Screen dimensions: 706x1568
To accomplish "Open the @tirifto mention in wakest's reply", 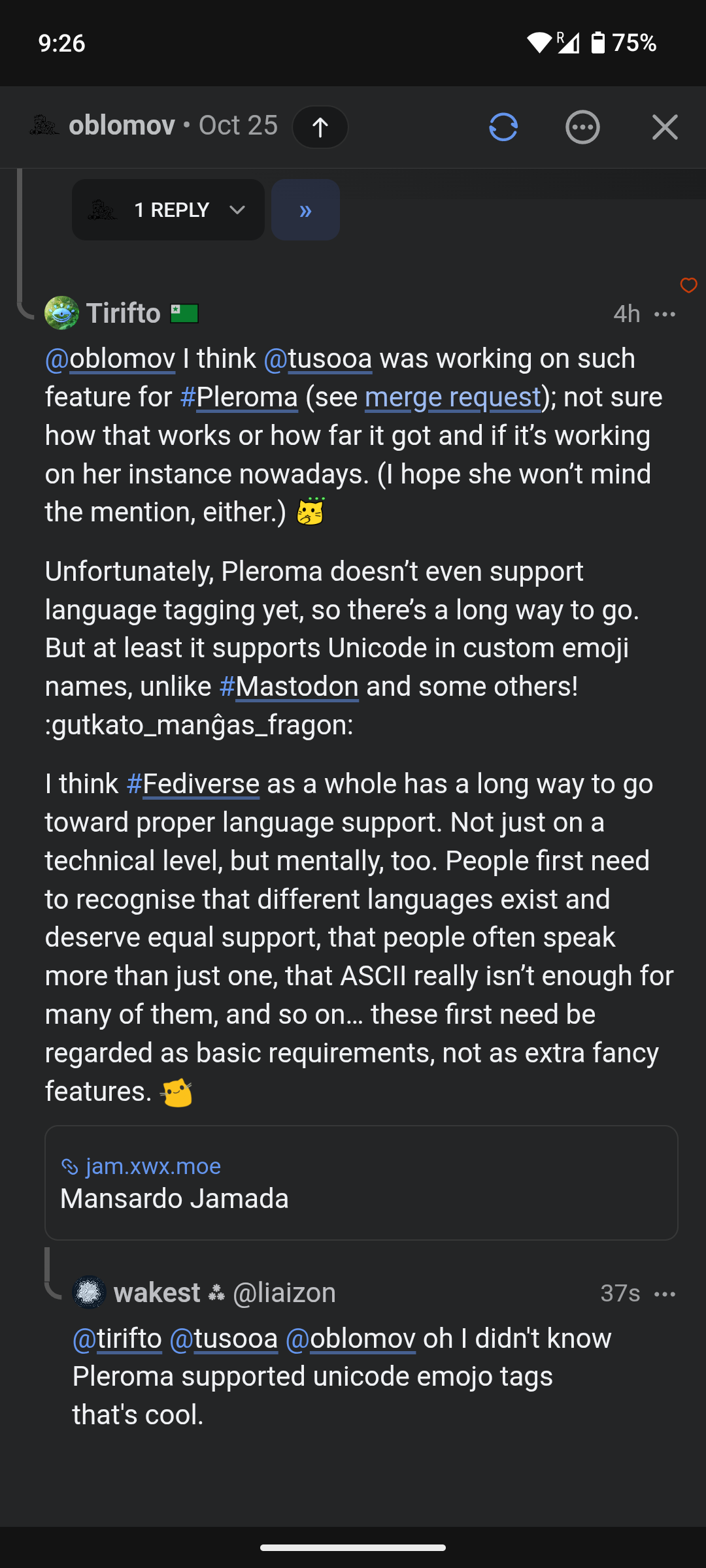I will (x=117, y=1339).
